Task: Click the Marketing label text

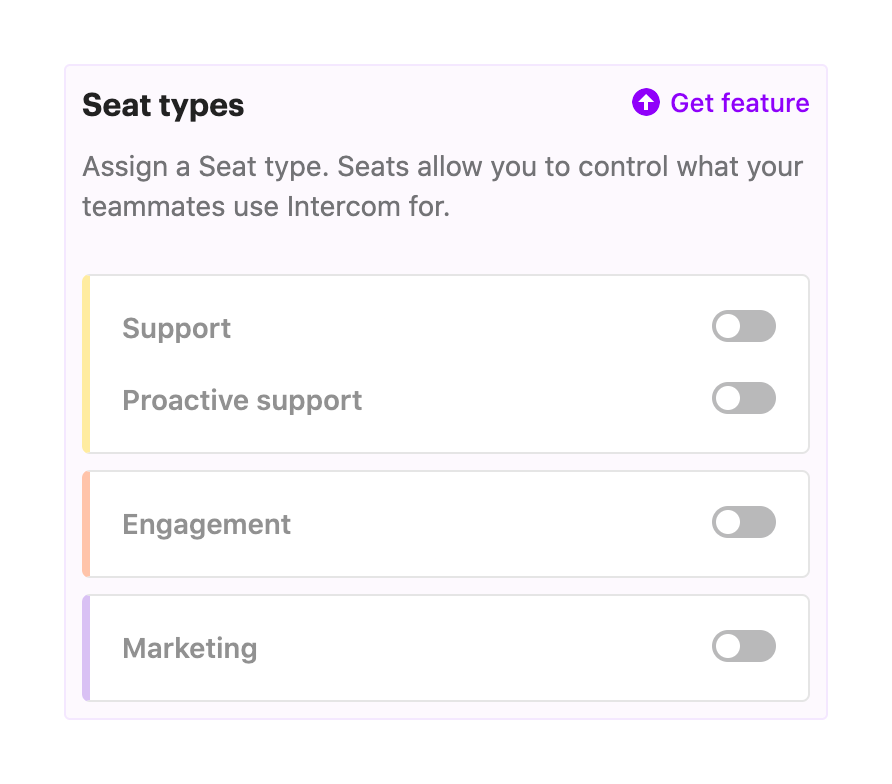Action: 189,648
